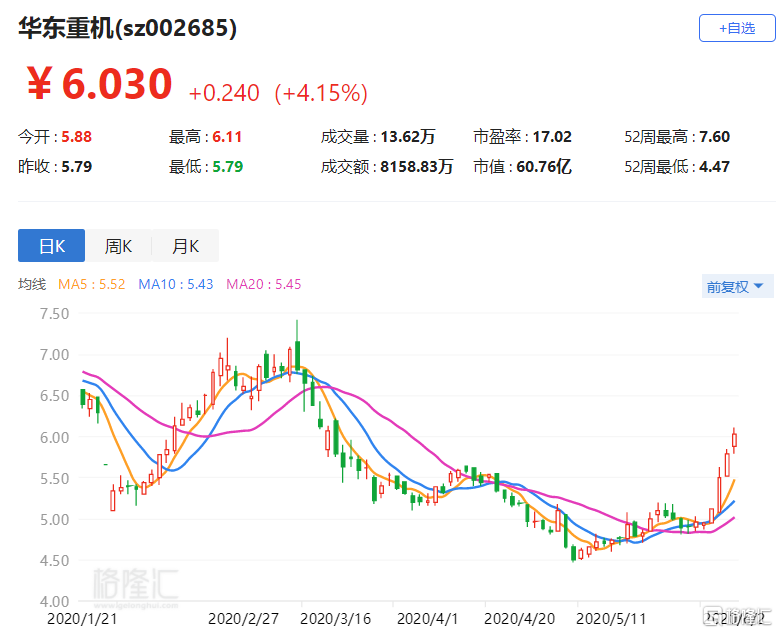Click the latest red candlestick near 6.00
The width and height of the screenshot is (778, 633).
tap(734, 440)
